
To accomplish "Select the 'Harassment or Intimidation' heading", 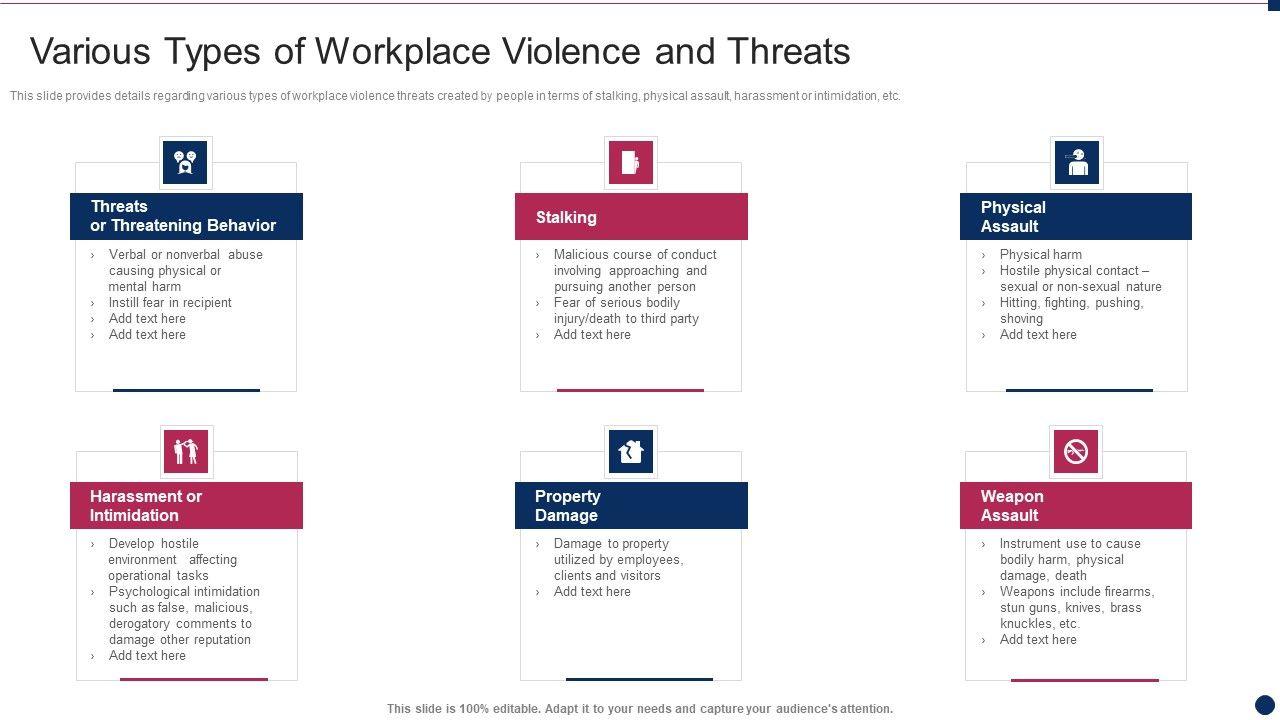I will tap(186, 505).
